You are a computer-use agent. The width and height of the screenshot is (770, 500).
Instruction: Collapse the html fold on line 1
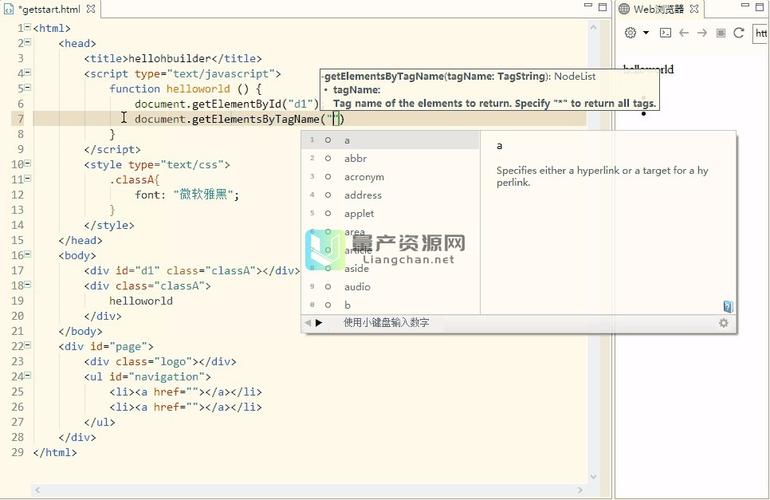click(x=28, y=27)
